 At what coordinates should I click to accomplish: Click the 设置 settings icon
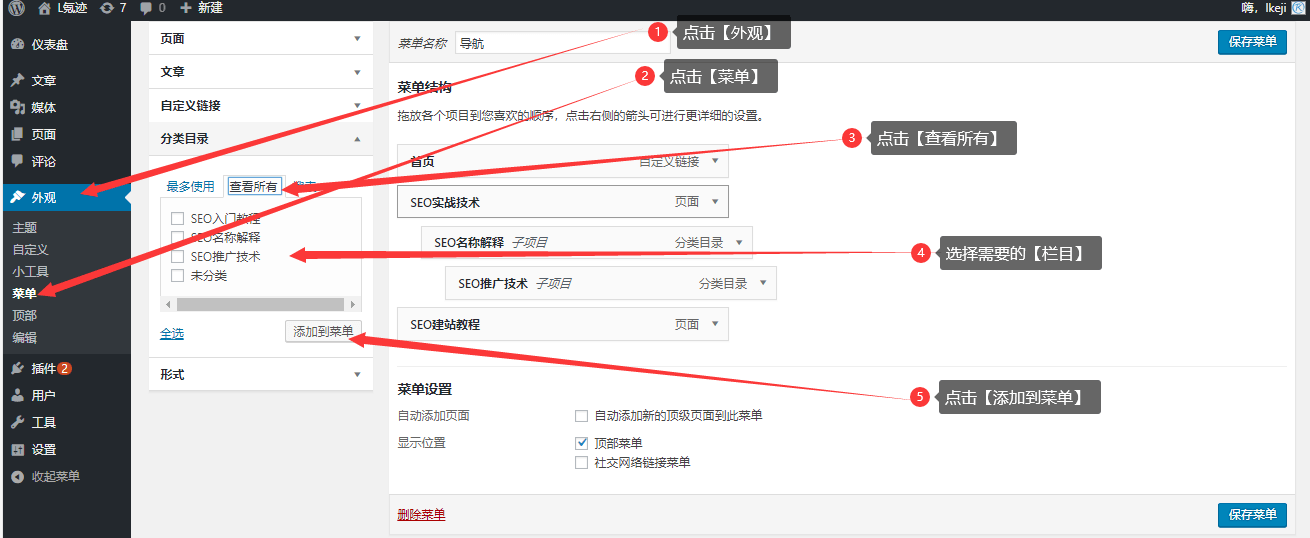[17, 450]
